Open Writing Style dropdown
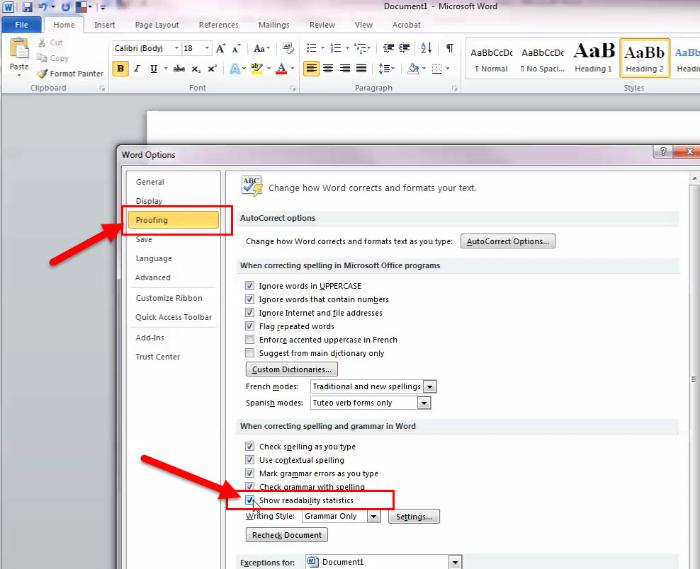700x569 pixels. point(374,516)
